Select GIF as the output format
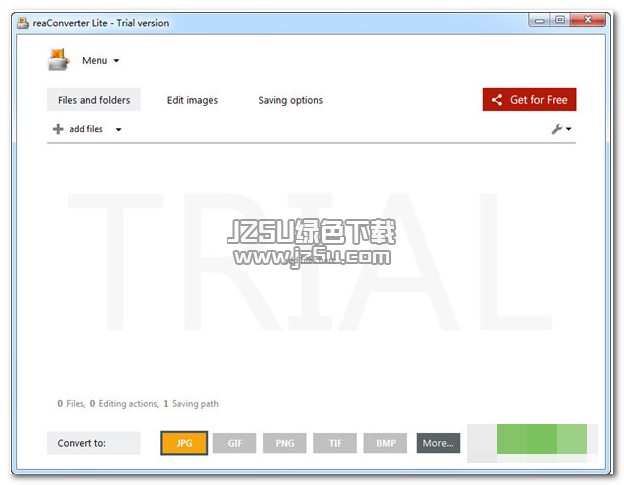This screenshot has height=485, width=624. 234,443
